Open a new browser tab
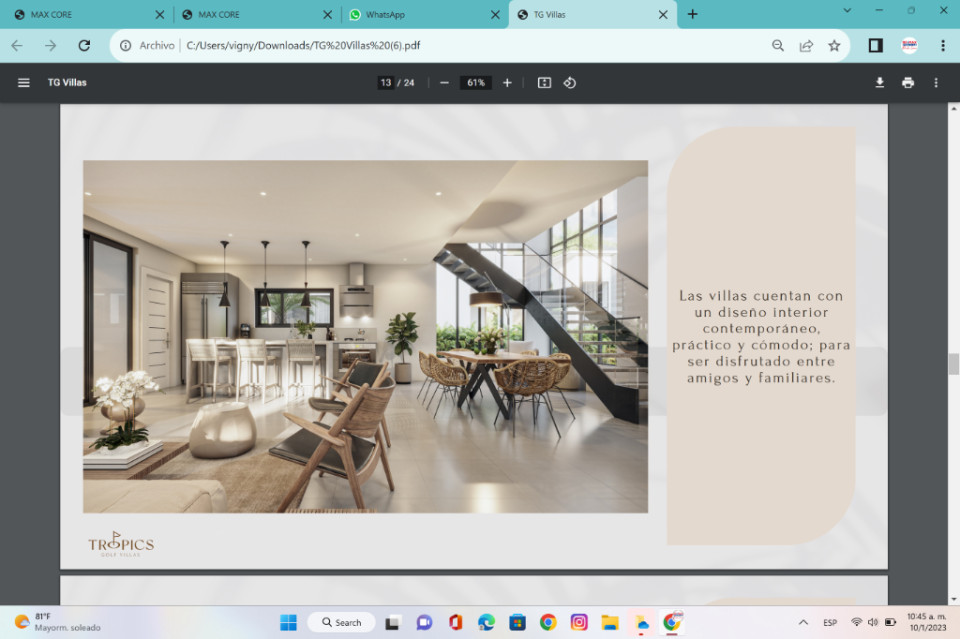960x639 pixels. click(x=692, y=14)
